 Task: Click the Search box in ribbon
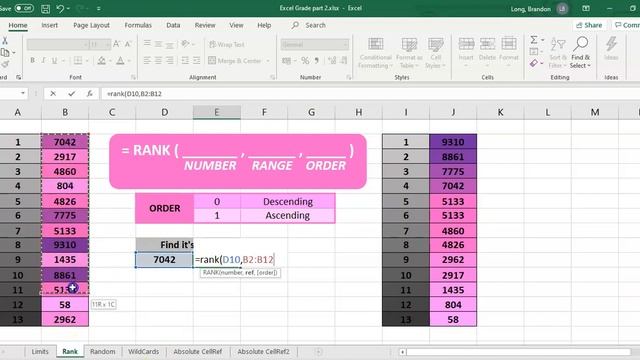309,25
